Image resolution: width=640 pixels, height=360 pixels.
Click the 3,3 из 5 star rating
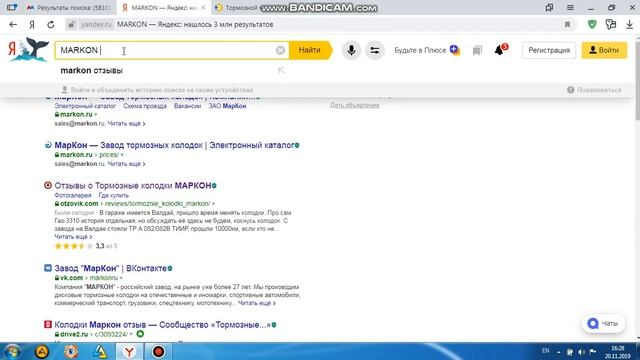[x=86, y=246]
